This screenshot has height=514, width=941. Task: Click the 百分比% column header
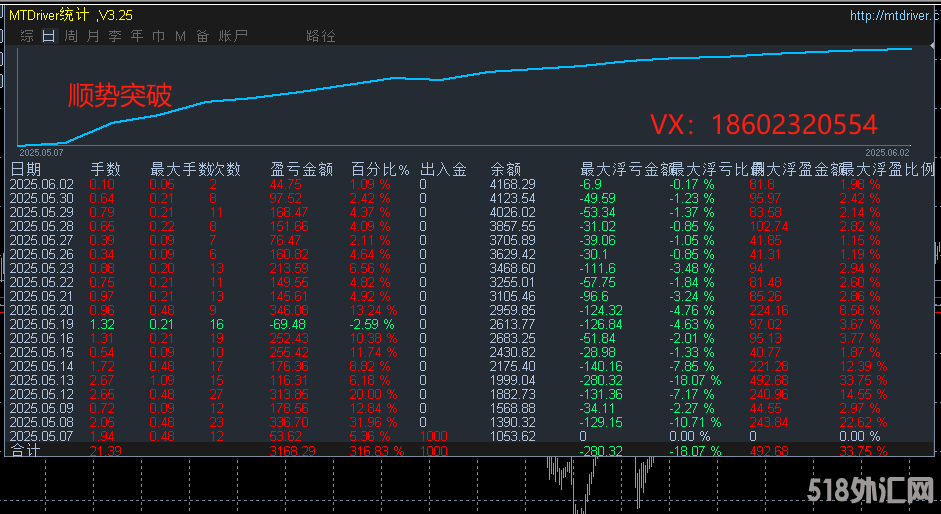pos(380,170)
